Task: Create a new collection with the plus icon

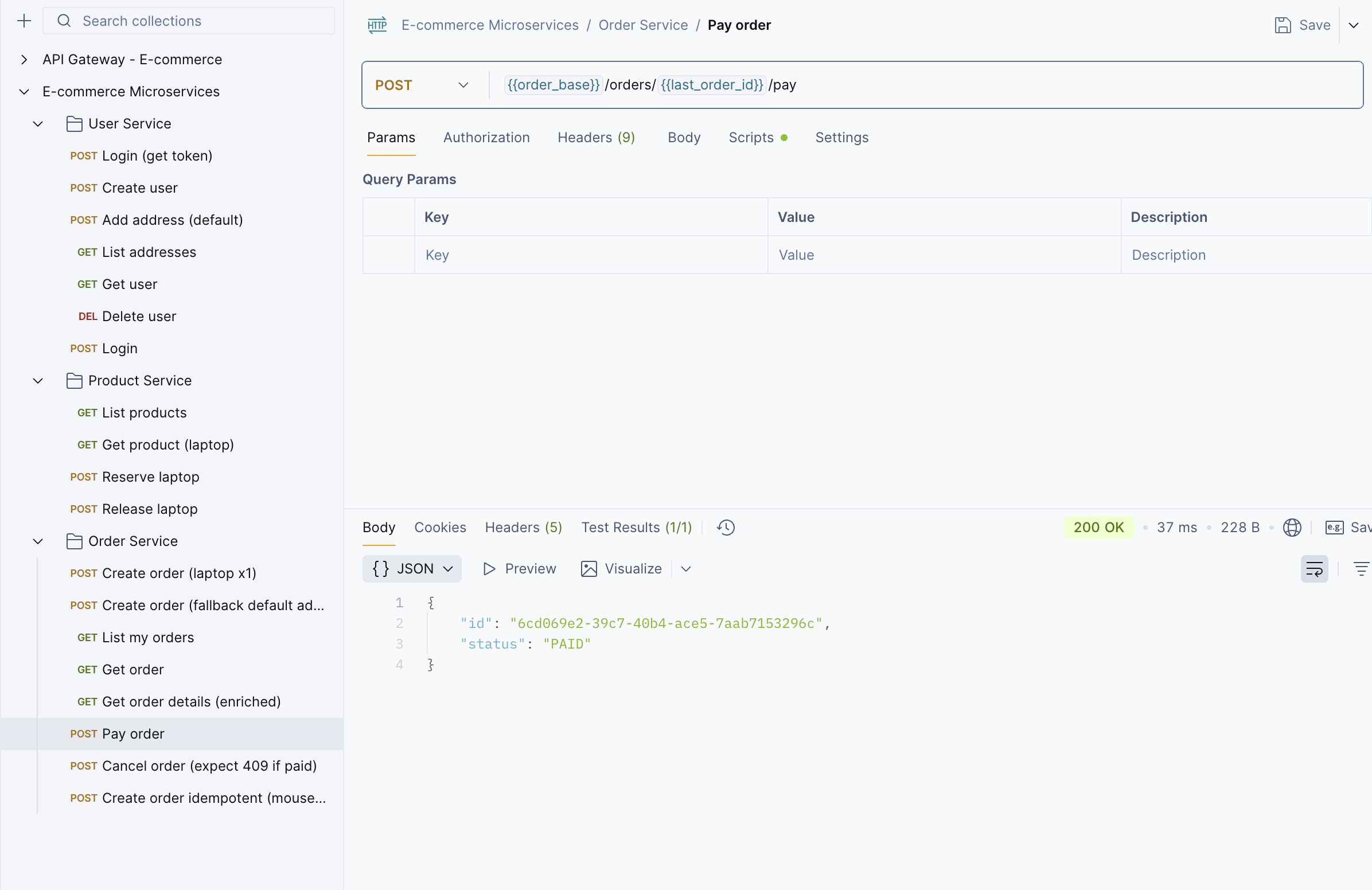Action: [x=24, y=21]
